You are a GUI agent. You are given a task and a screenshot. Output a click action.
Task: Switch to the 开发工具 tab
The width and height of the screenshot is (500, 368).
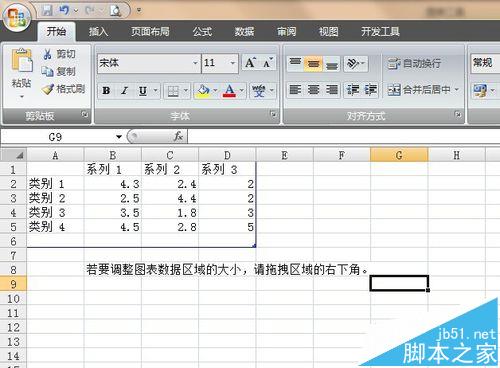[380, 31]
